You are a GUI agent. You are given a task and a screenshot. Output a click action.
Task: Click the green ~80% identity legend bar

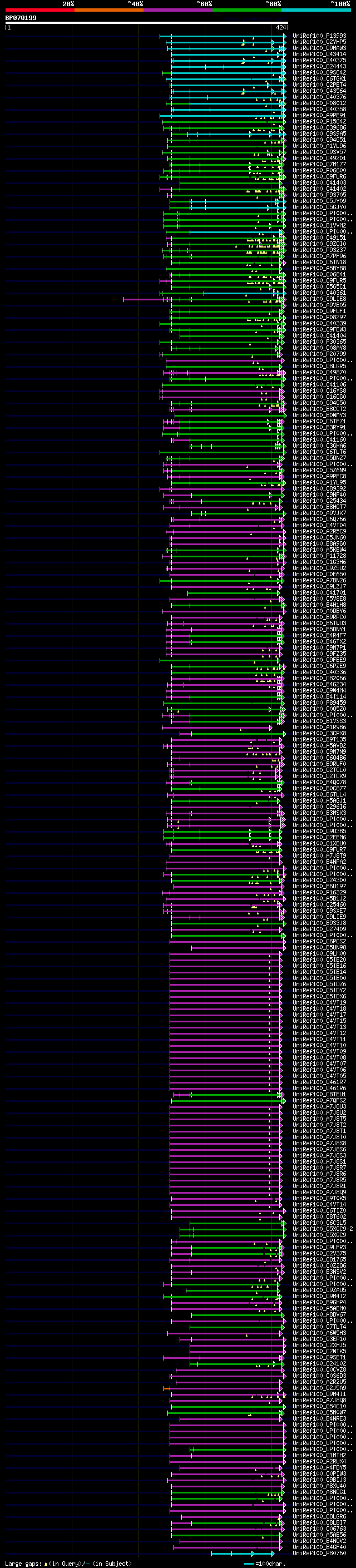(x=247, y=10)
